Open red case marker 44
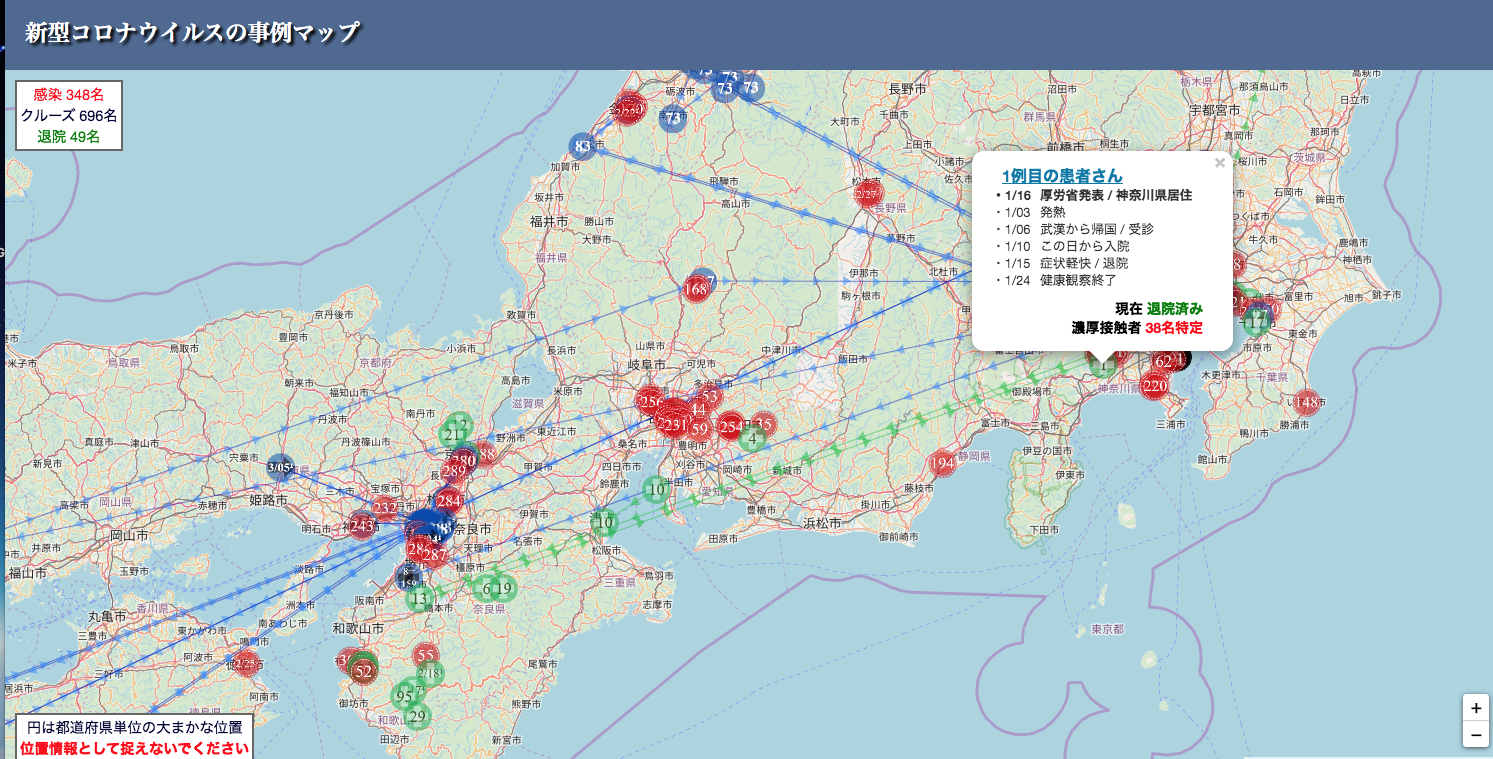 [699, 409]
